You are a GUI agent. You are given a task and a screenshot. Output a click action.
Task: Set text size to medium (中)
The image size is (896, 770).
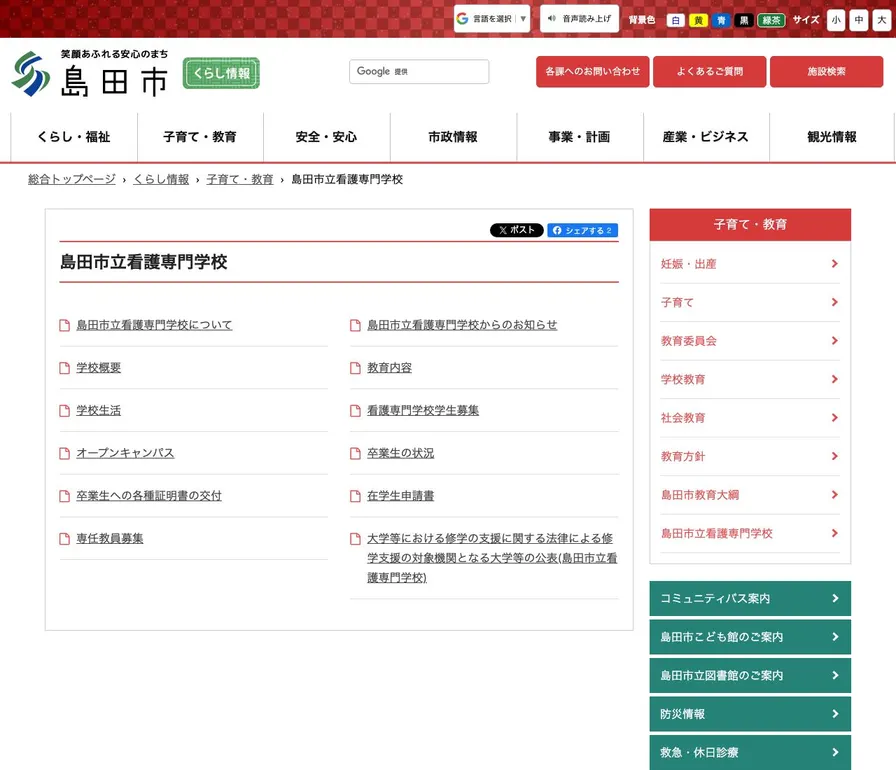click(859, 20)
